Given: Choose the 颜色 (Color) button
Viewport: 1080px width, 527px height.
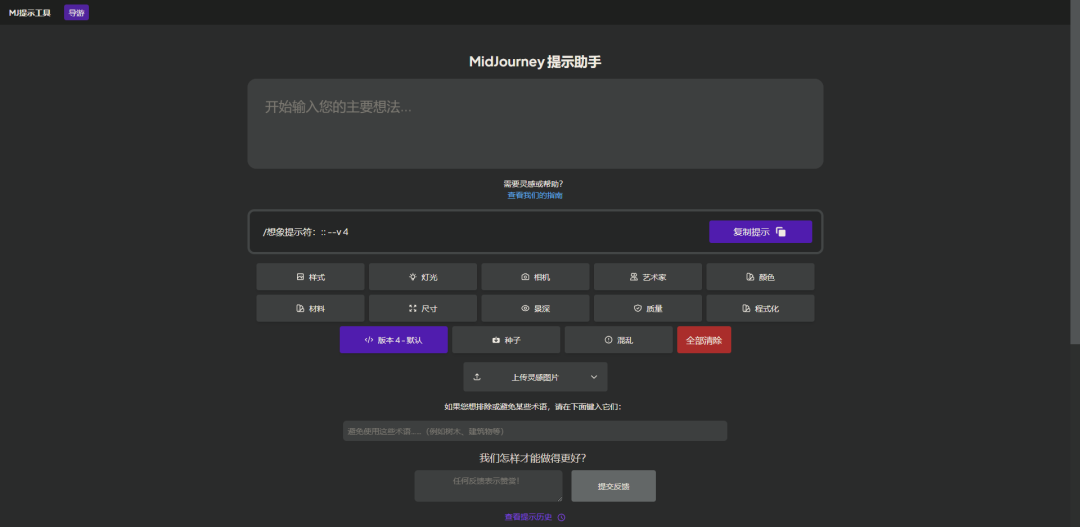Looking at the screenshot, I should tap(760, 277).
